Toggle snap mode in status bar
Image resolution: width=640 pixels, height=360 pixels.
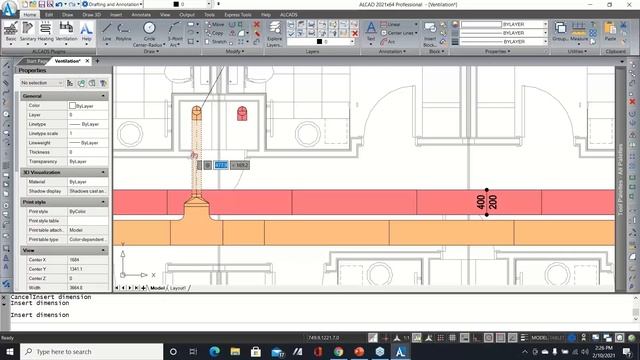click(x=441, y=338)
